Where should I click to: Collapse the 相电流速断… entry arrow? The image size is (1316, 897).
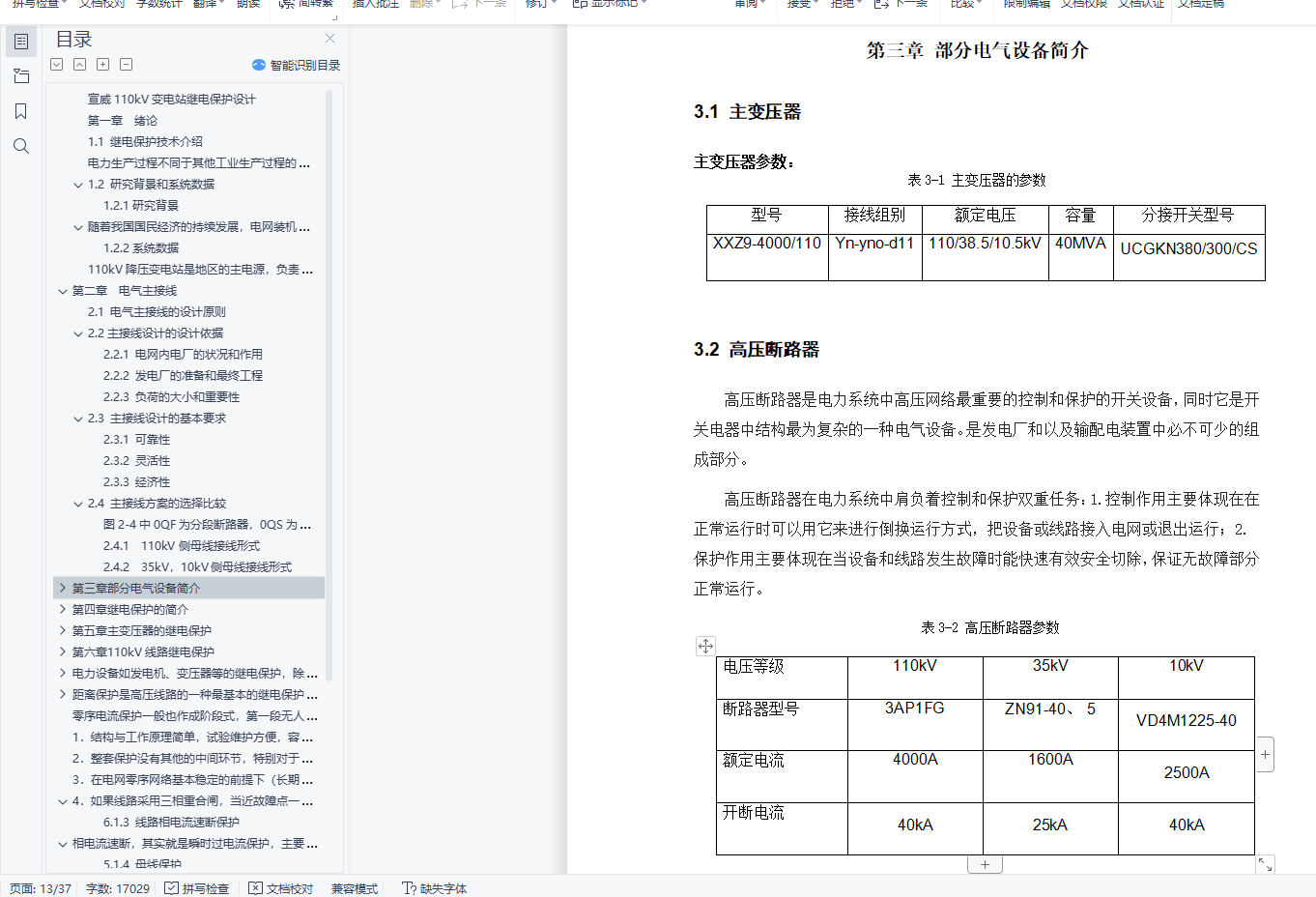click(63, 844)
